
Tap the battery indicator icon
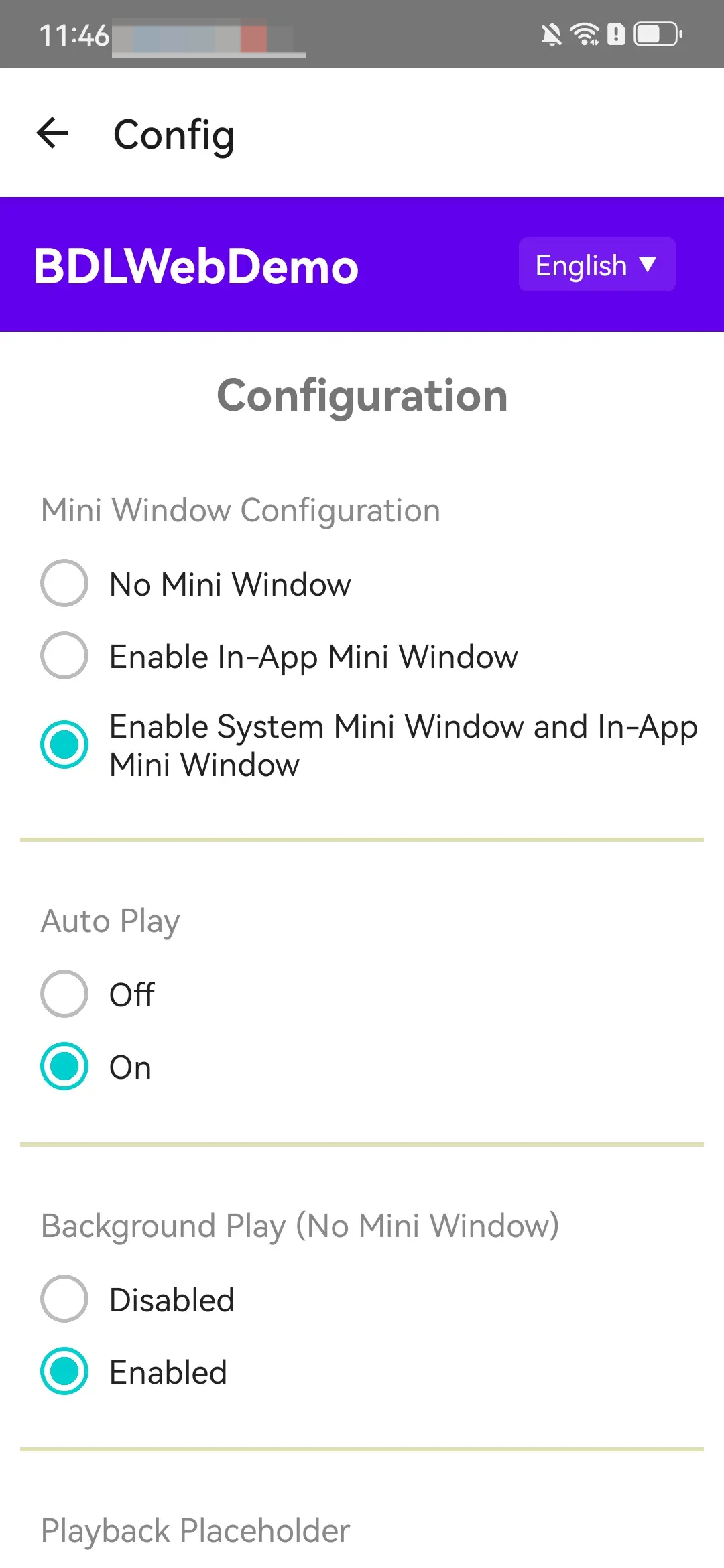pyautogui.click(x=658, y=34)
